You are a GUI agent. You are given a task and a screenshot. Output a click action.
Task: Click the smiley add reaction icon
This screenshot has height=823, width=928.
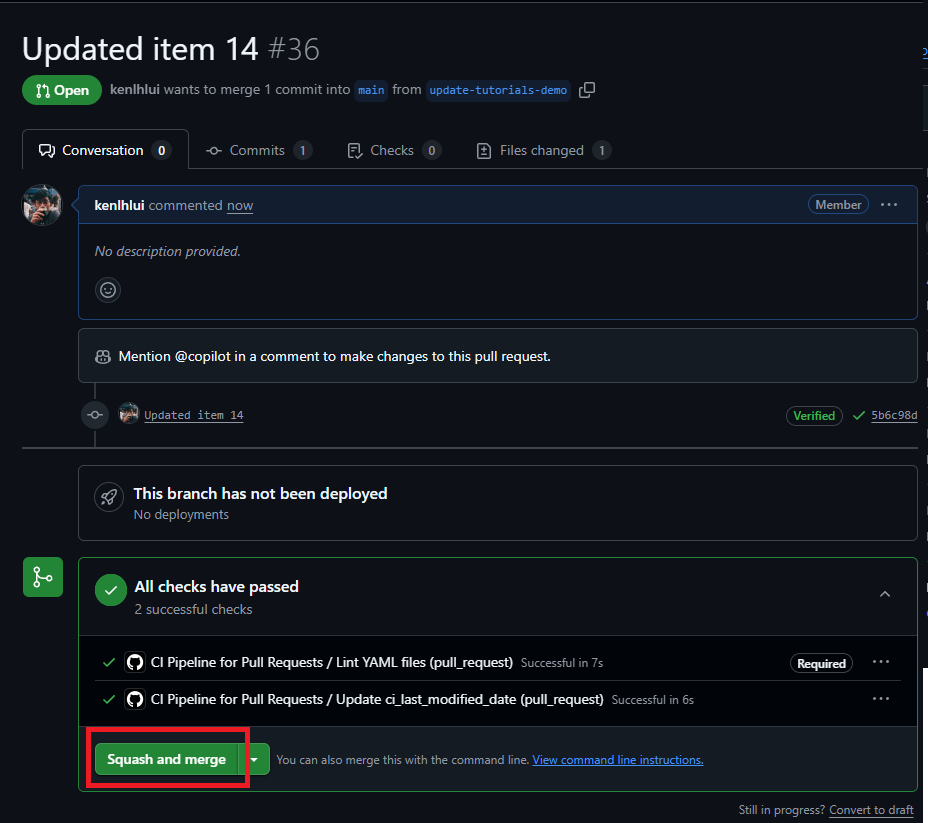click(x=108, y=290)
